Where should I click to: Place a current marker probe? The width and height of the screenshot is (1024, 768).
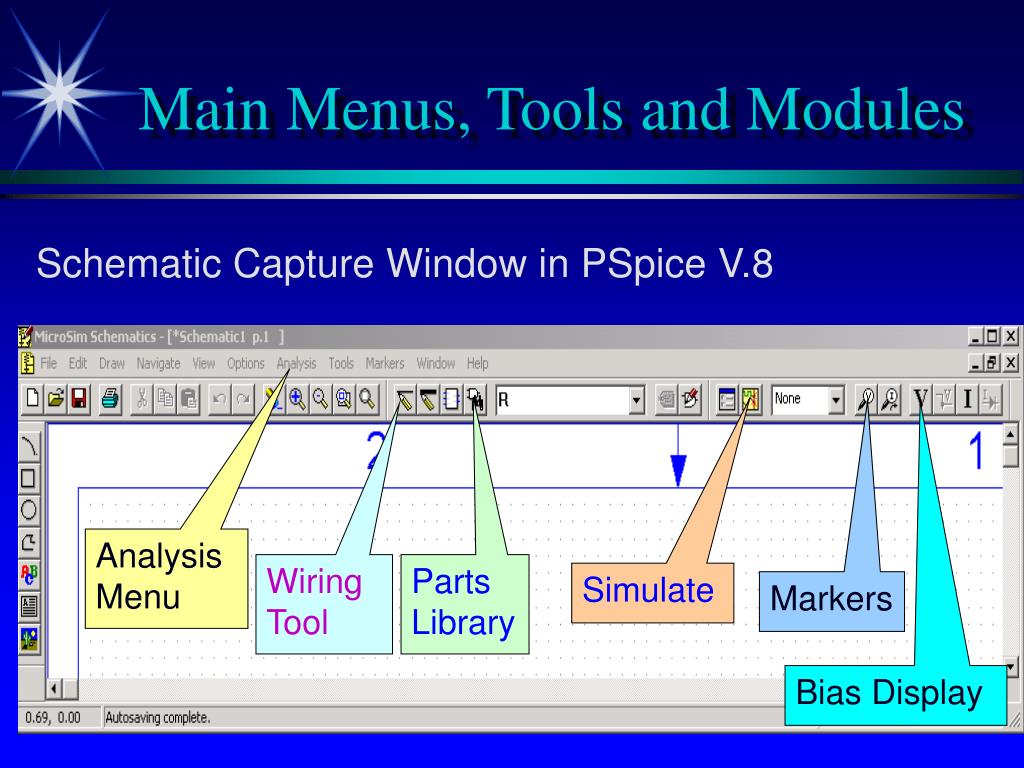click(891, 399)
